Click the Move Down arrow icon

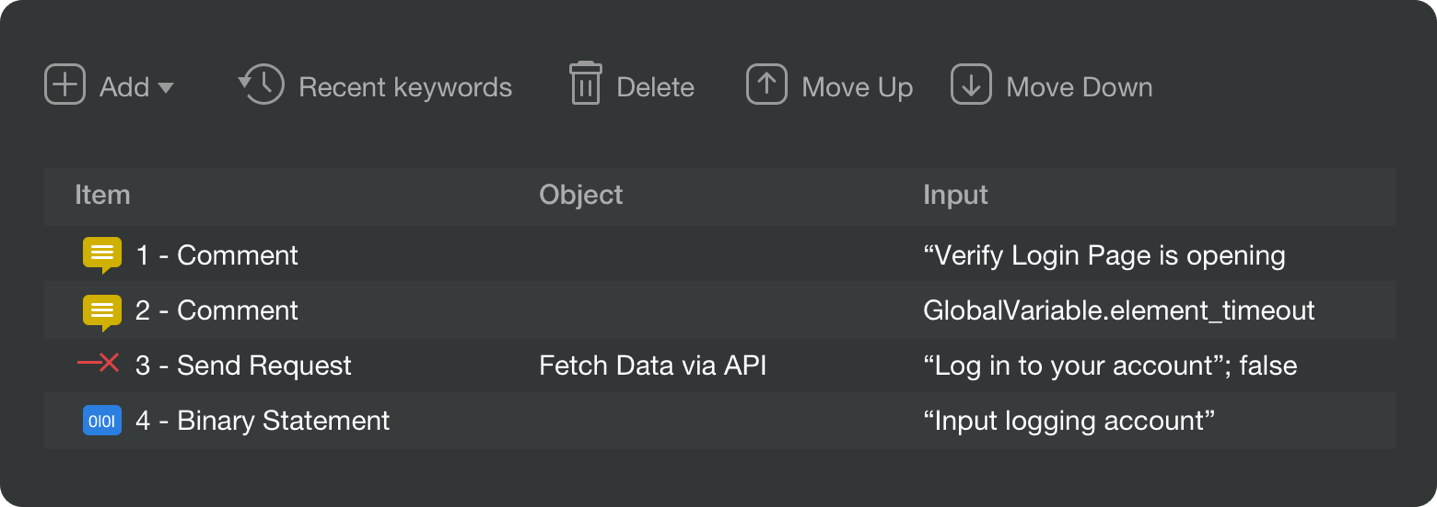click(971, 85)
